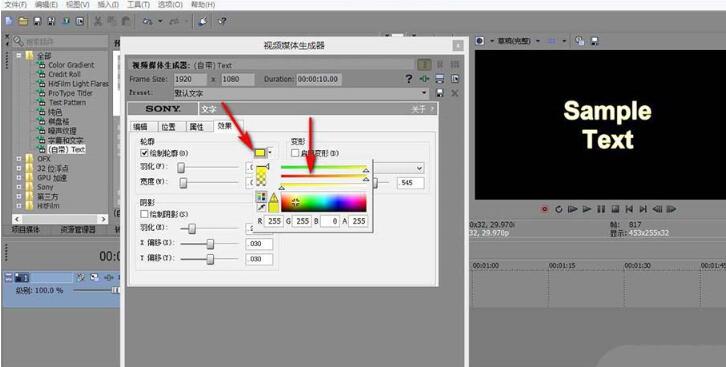Click the New project toolbar icon
Viewport: 726px width, 367px height.
(8, 21)
